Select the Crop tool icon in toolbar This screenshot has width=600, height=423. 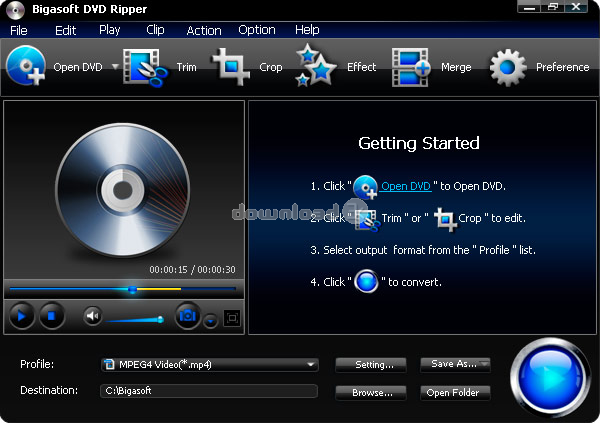point(231,67)
